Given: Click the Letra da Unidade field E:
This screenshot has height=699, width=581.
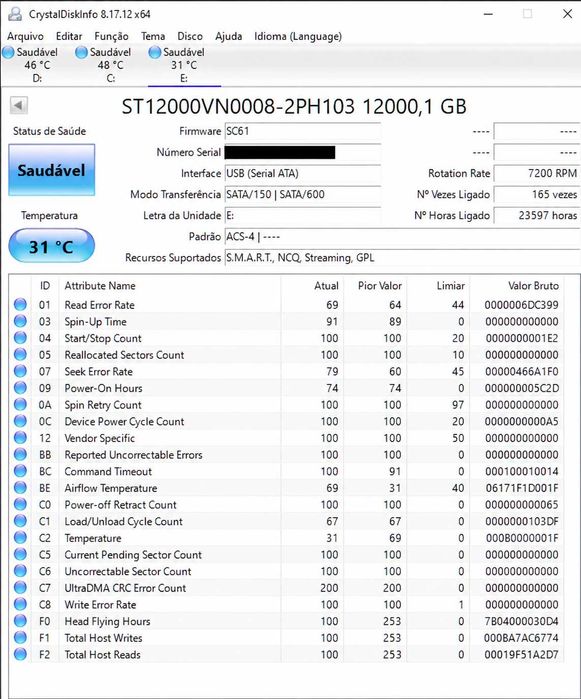Looking at the screenshot, I should pos(303,216).
